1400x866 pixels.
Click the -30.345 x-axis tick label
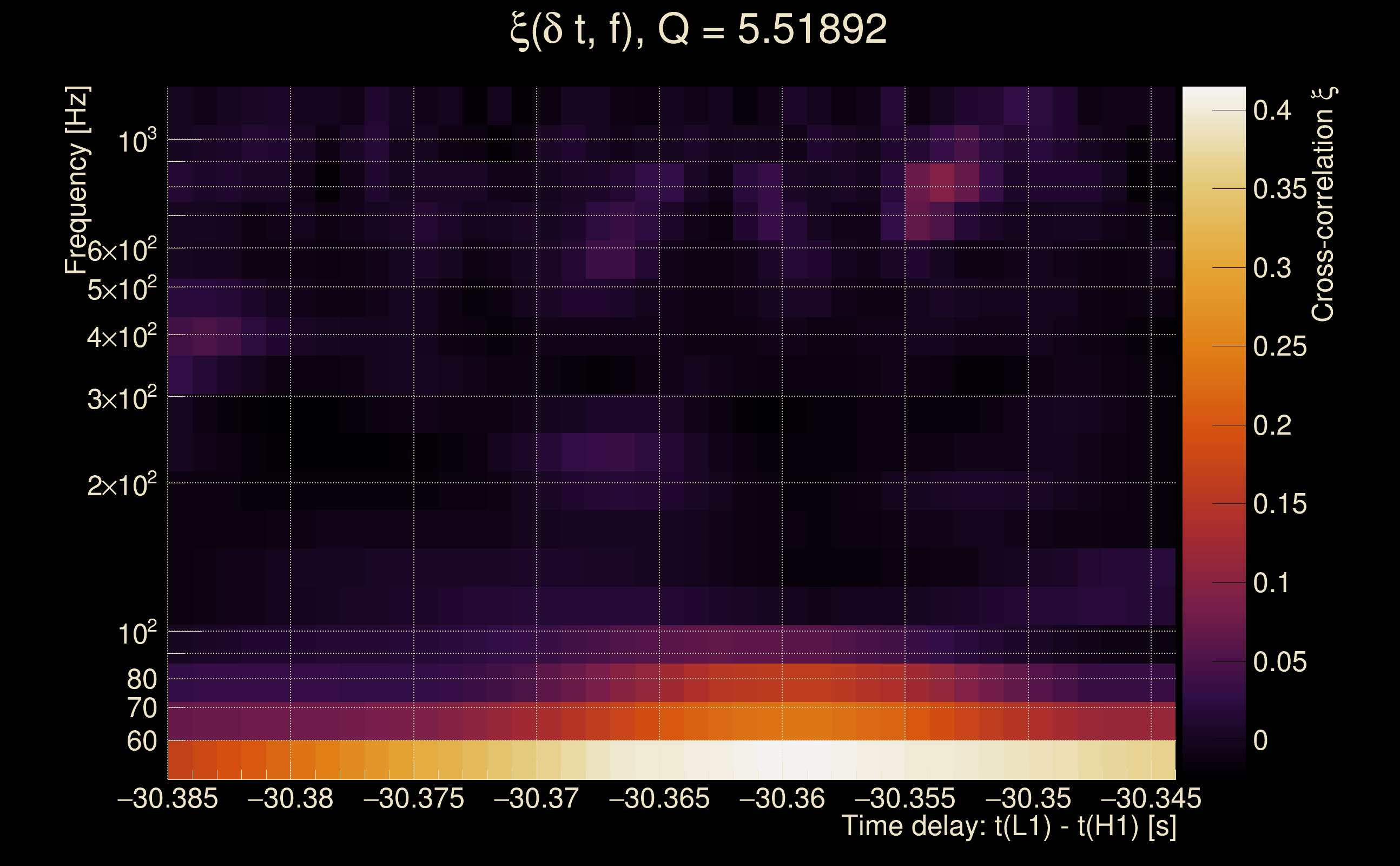point(1151,798)
